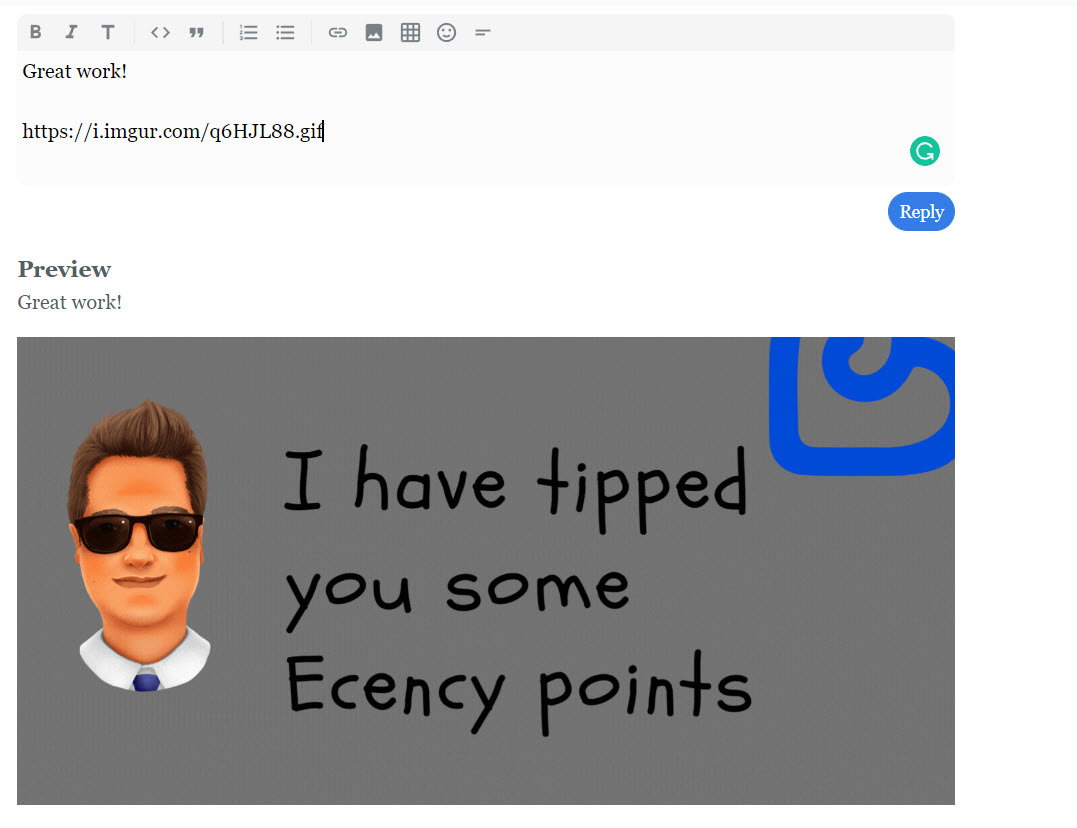The width and height of the screenshot is (1077, 828).
Task: Click the Preview heading
Action: pyautogui.click(x=65, y=269)
